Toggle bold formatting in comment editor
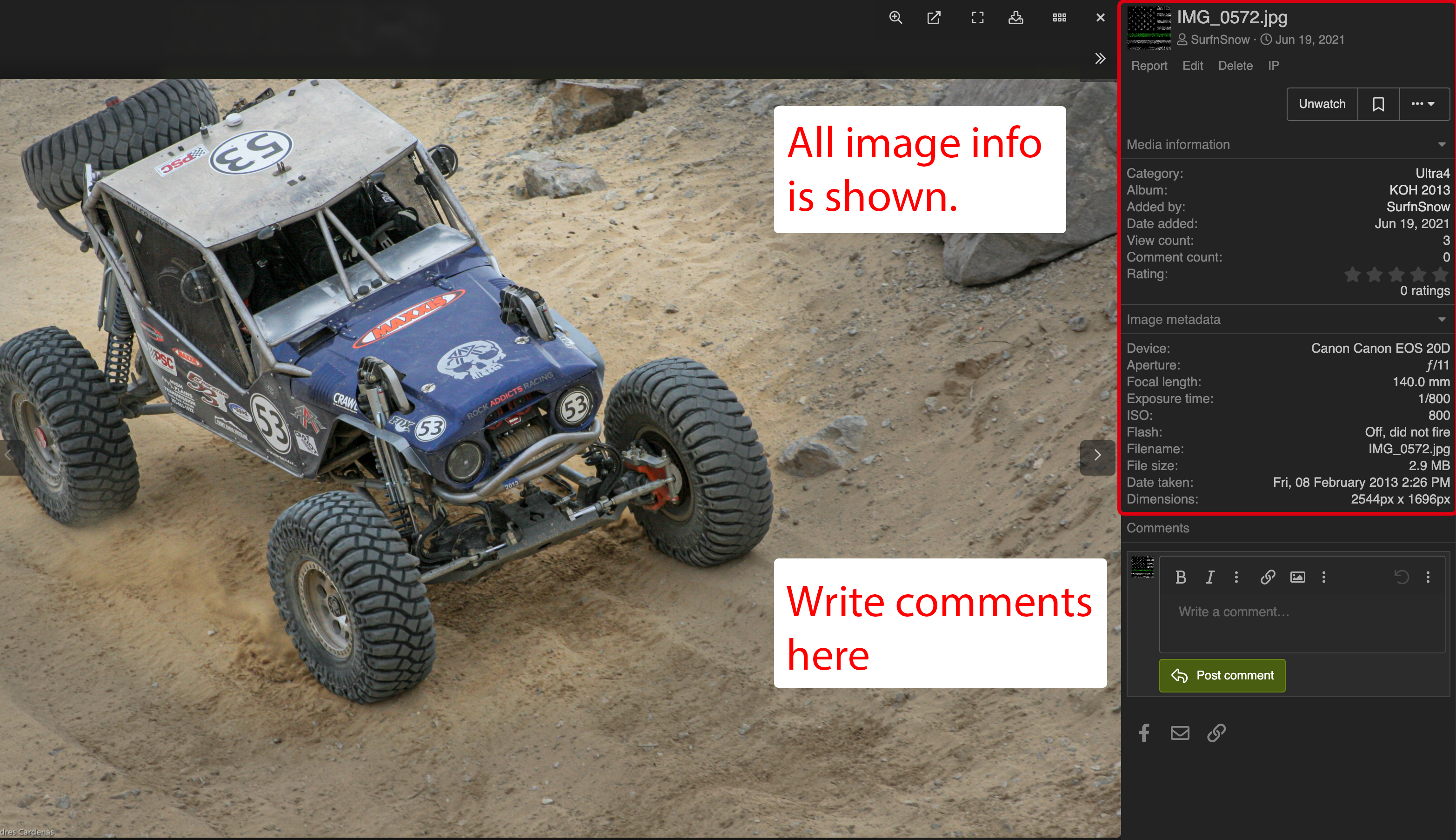 pos(1180,577)
